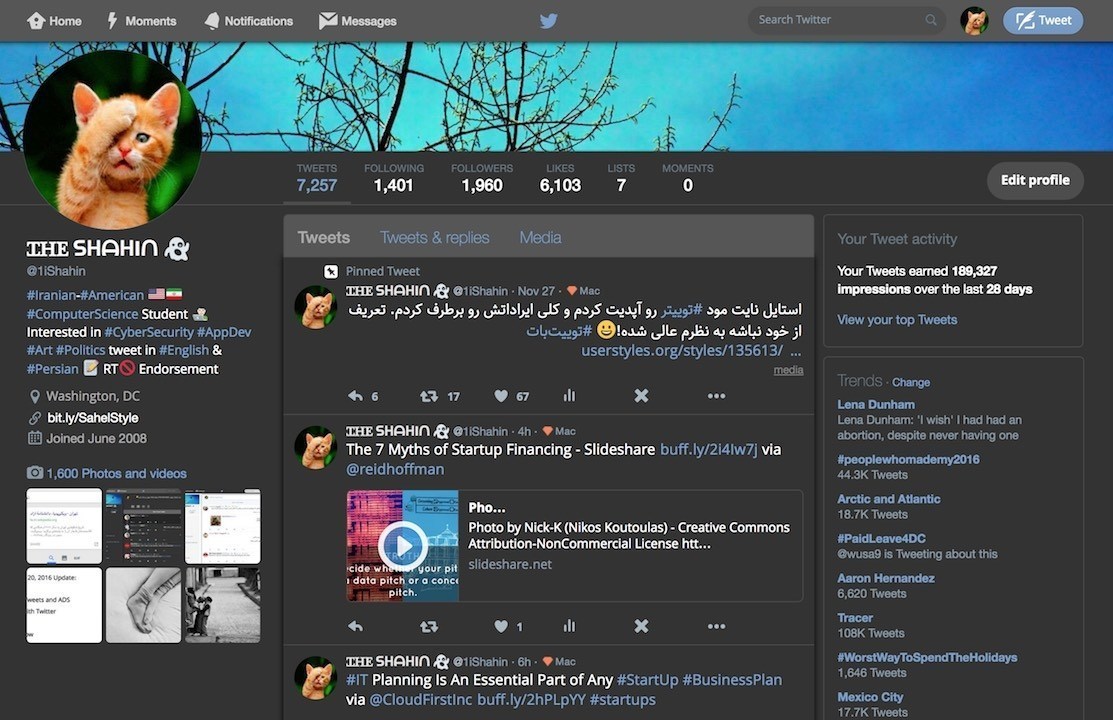Open the Media tab

click(x=540, y=237)
